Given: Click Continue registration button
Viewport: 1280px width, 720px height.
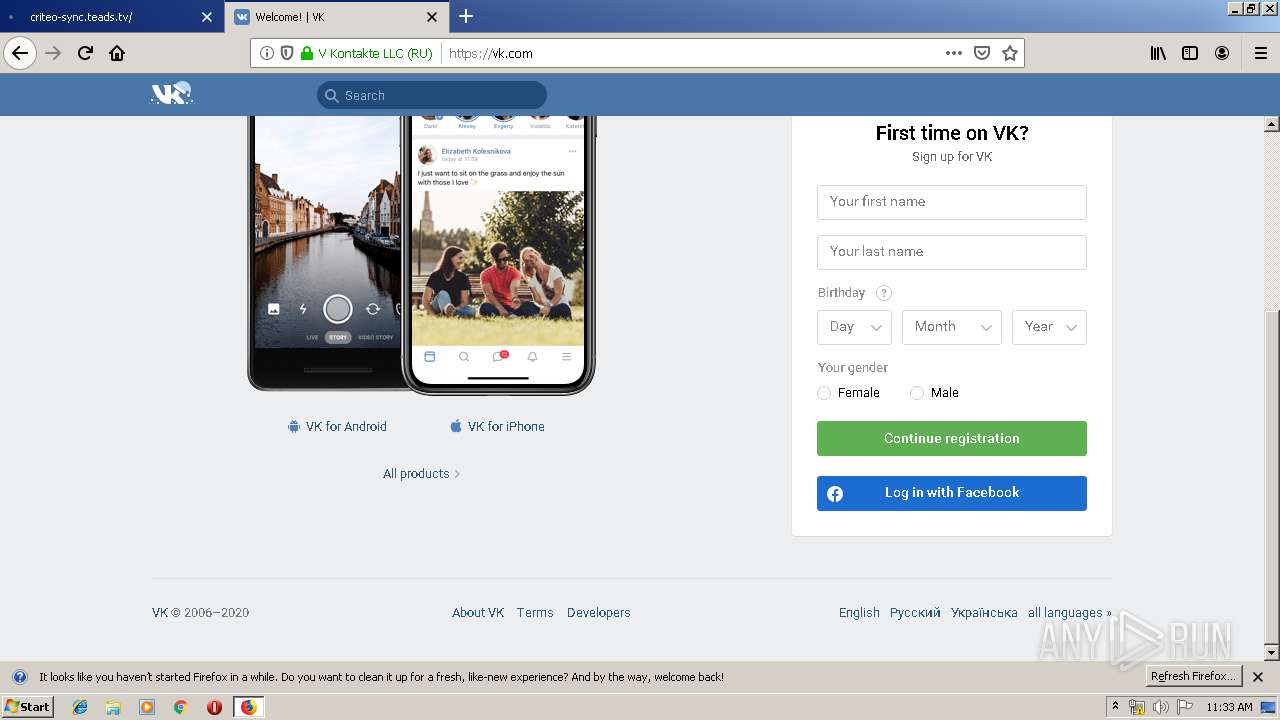Looking at the screenshot, I should [952, 439].
